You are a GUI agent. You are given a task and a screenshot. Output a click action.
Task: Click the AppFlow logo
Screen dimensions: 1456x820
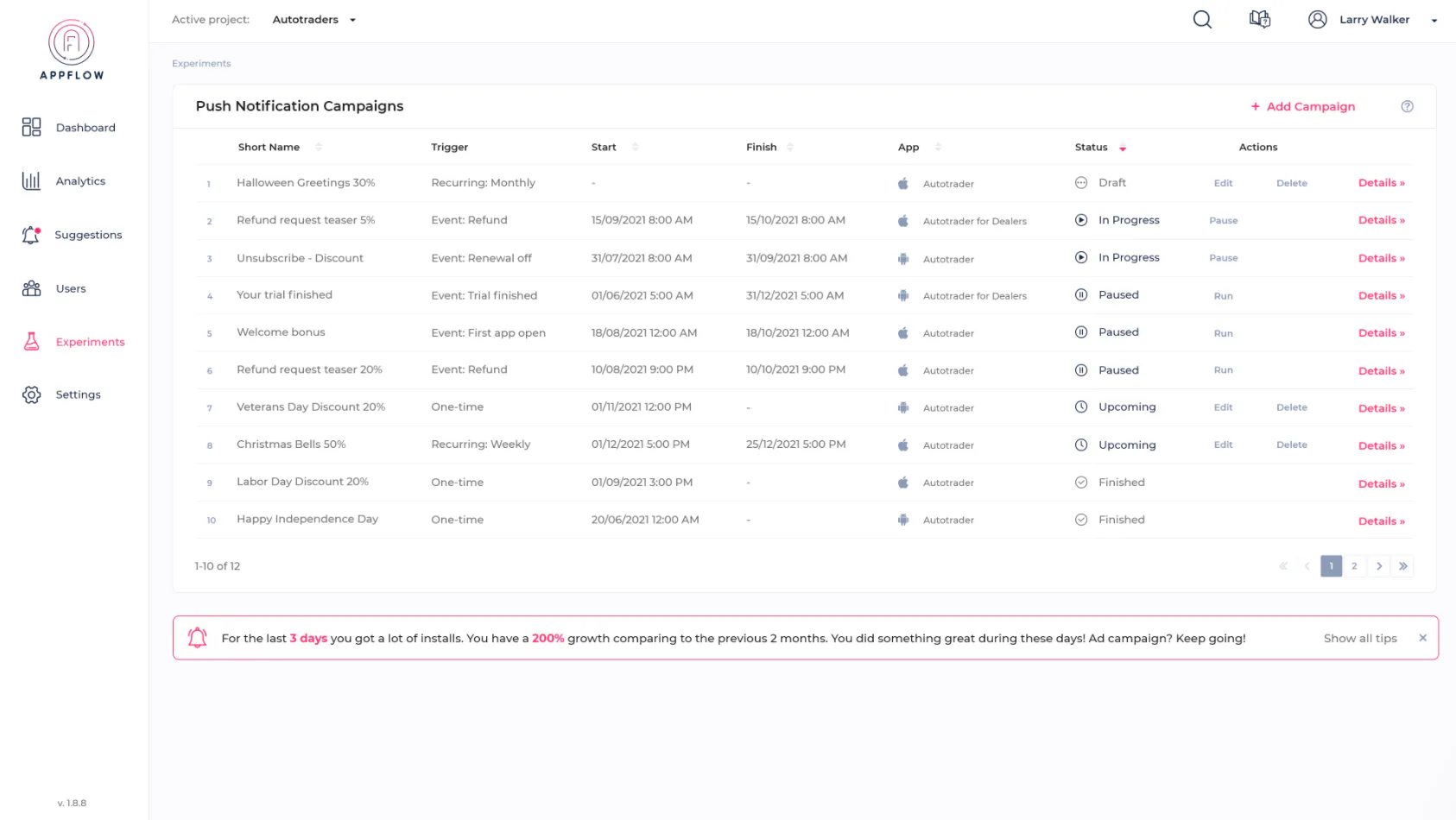72,50
